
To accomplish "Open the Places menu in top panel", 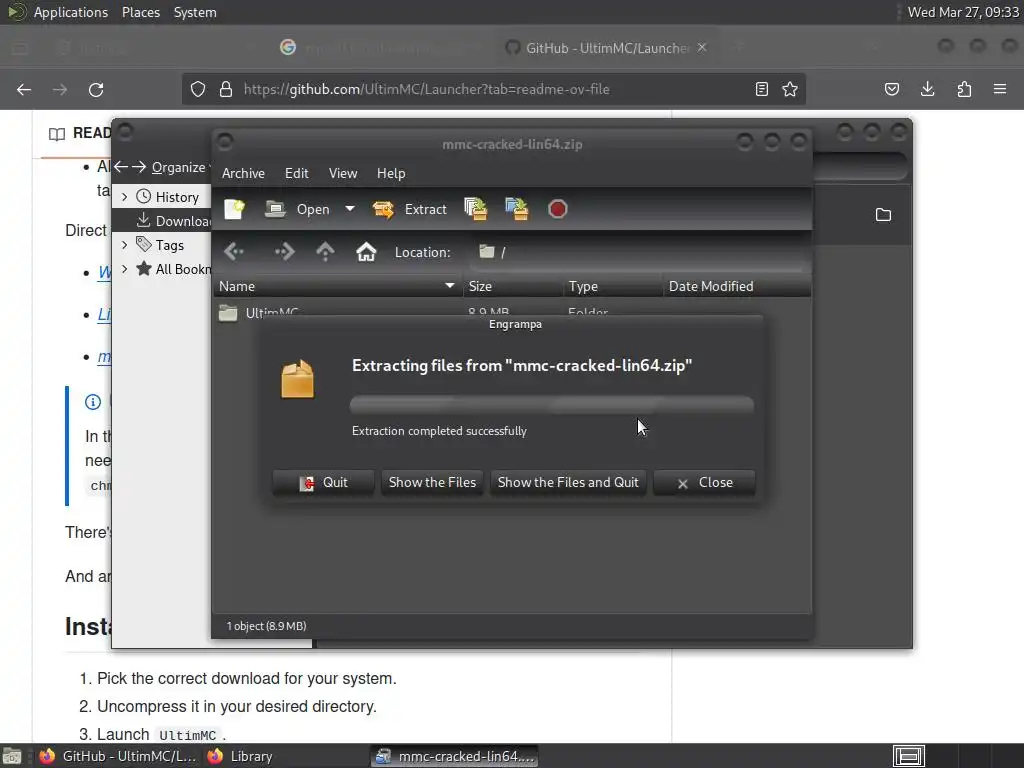I will tap(140, 12).
